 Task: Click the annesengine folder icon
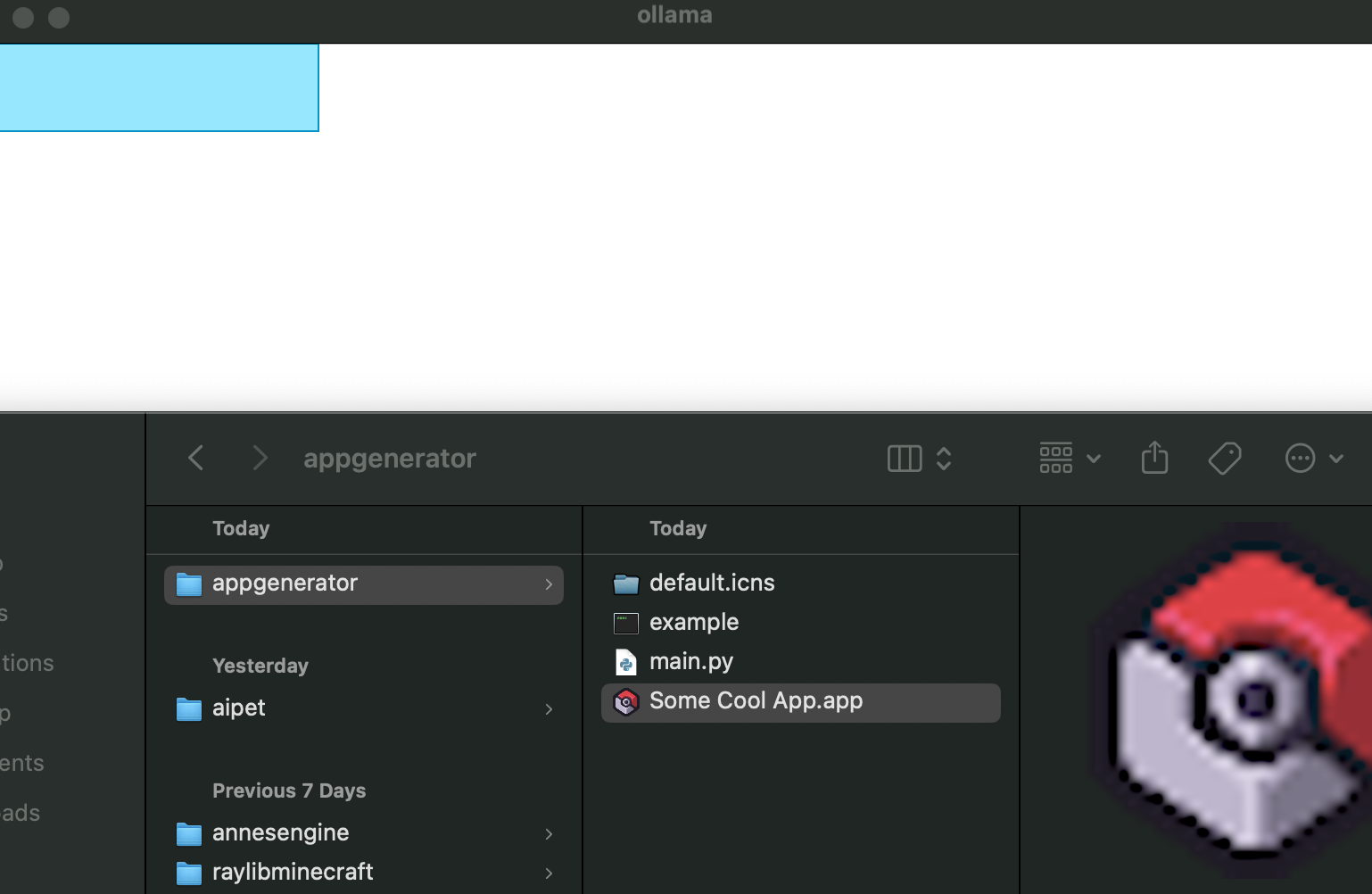coord(189,834)
